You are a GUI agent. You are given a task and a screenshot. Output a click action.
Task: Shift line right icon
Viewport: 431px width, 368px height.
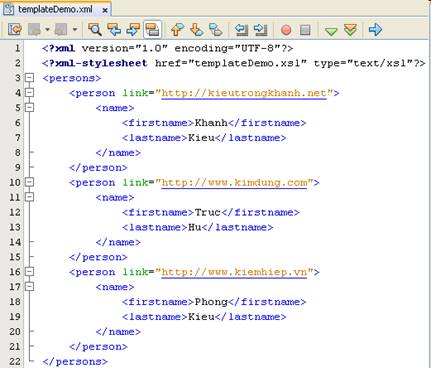pos(261,30)
